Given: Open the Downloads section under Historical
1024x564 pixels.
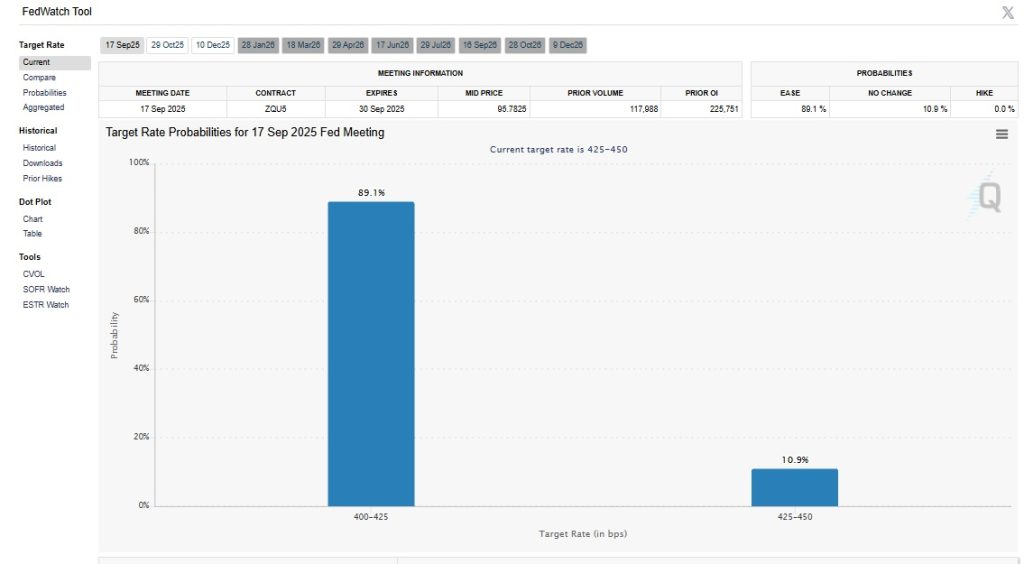Looking at the screenshot, I should pyautogui.click(x=42, y=163).
